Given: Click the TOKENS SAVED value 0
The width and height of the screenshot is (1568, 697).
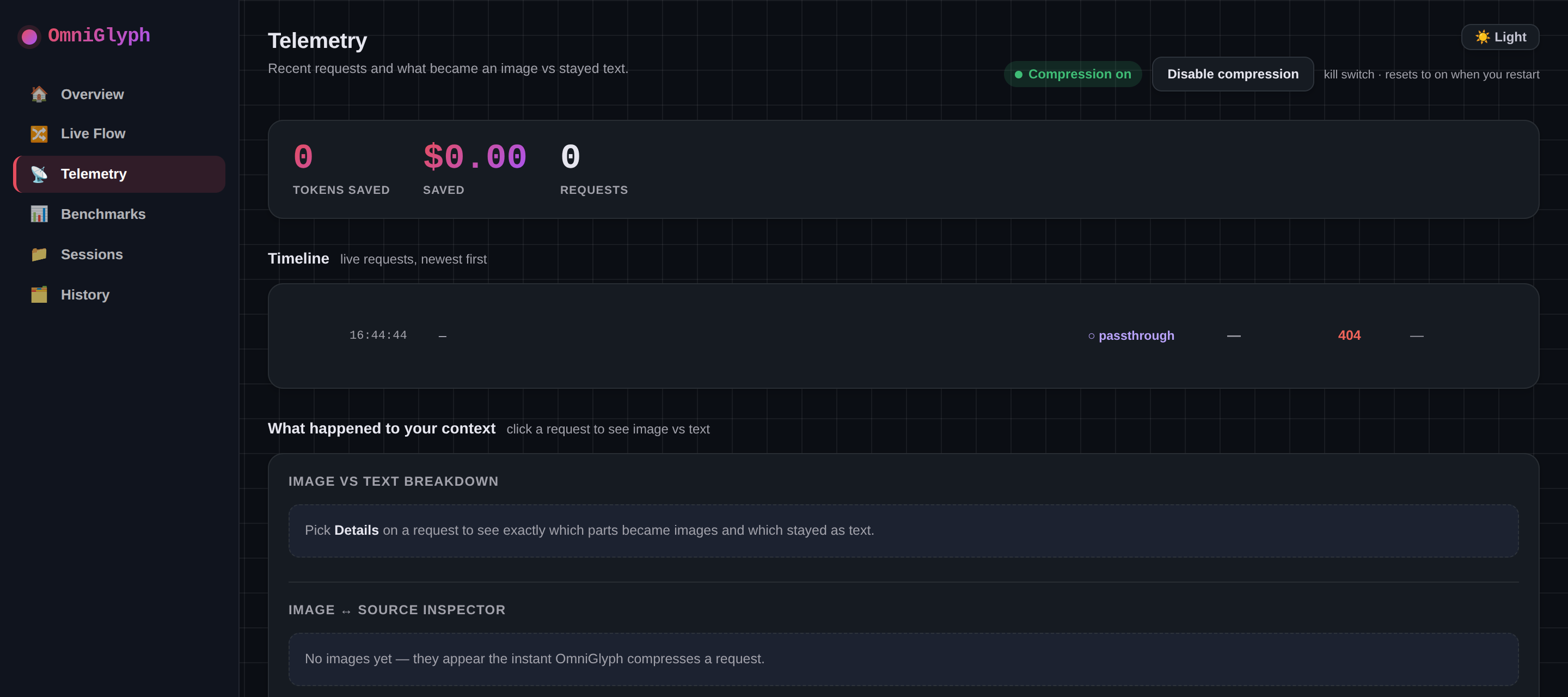Looking at the screenshot, I should tap(303, 157).
